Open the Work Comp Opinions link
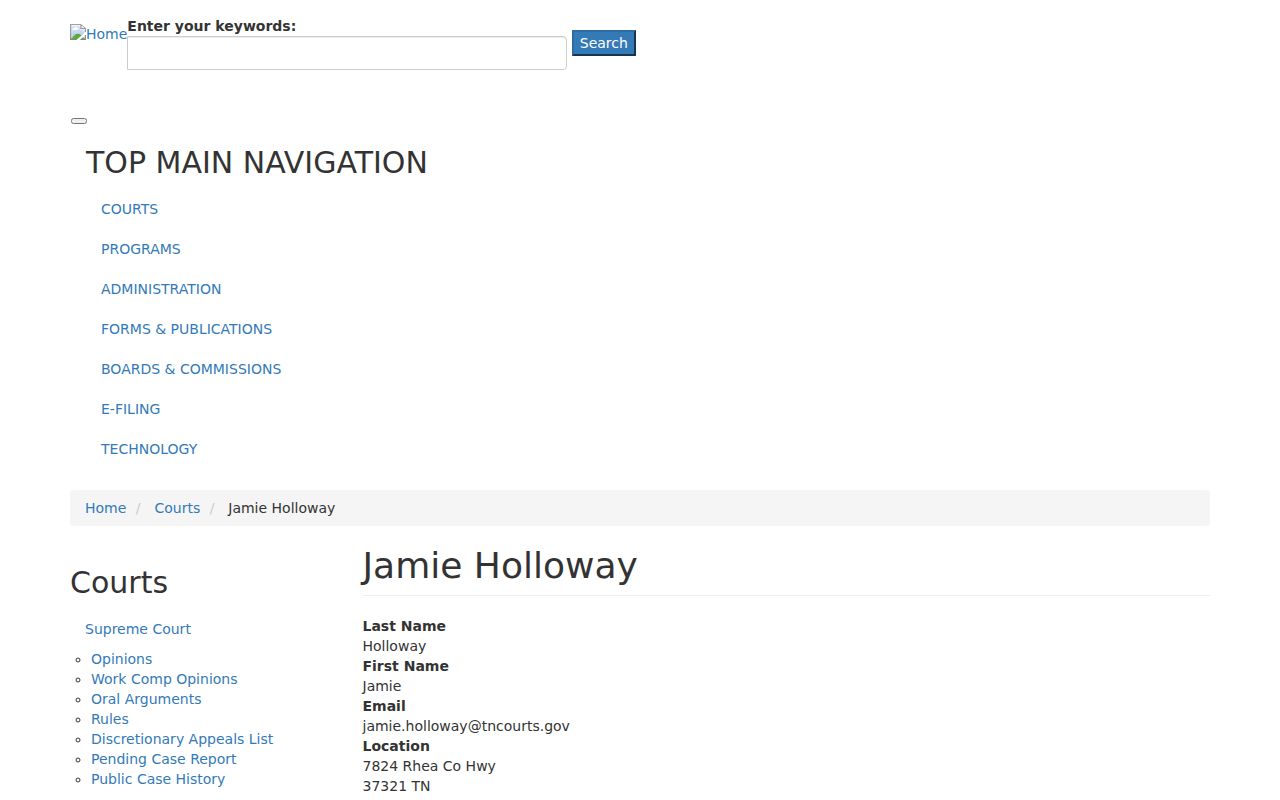The image size is (1280, 800). (164, 679)
